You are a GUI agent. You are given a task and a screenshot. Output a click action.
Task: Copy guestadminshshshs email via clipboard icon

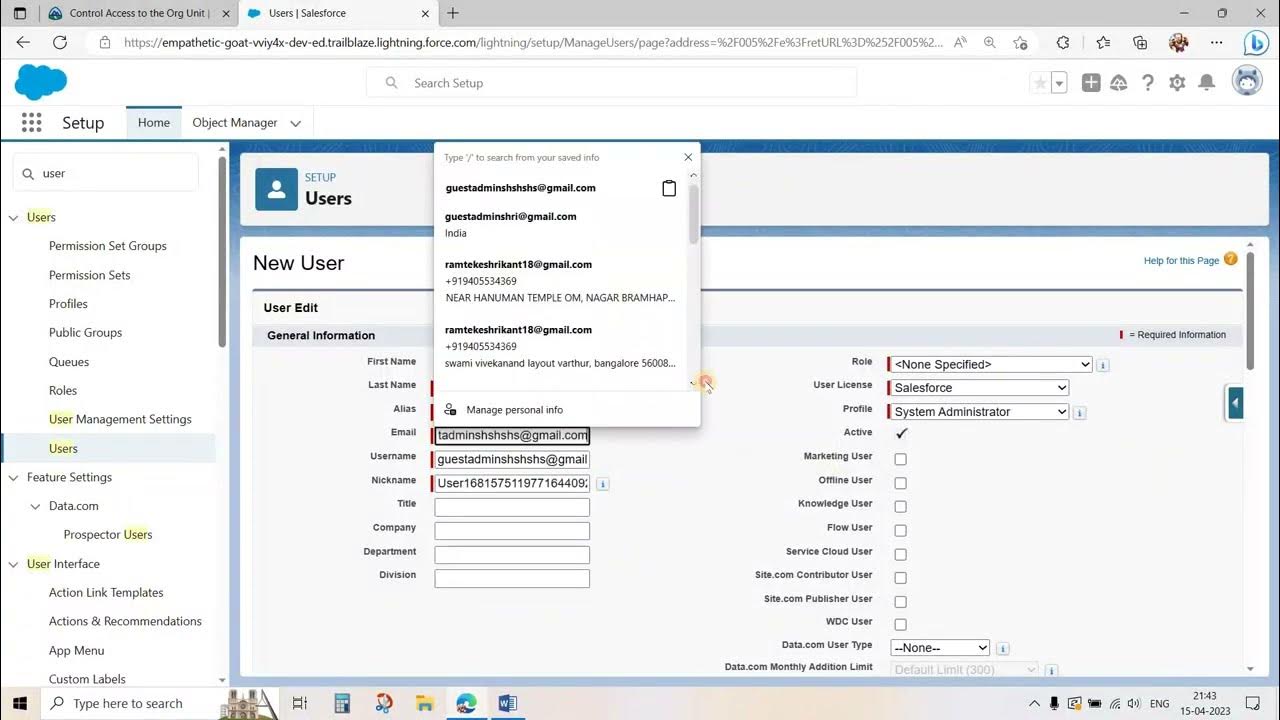coord(669,188)
